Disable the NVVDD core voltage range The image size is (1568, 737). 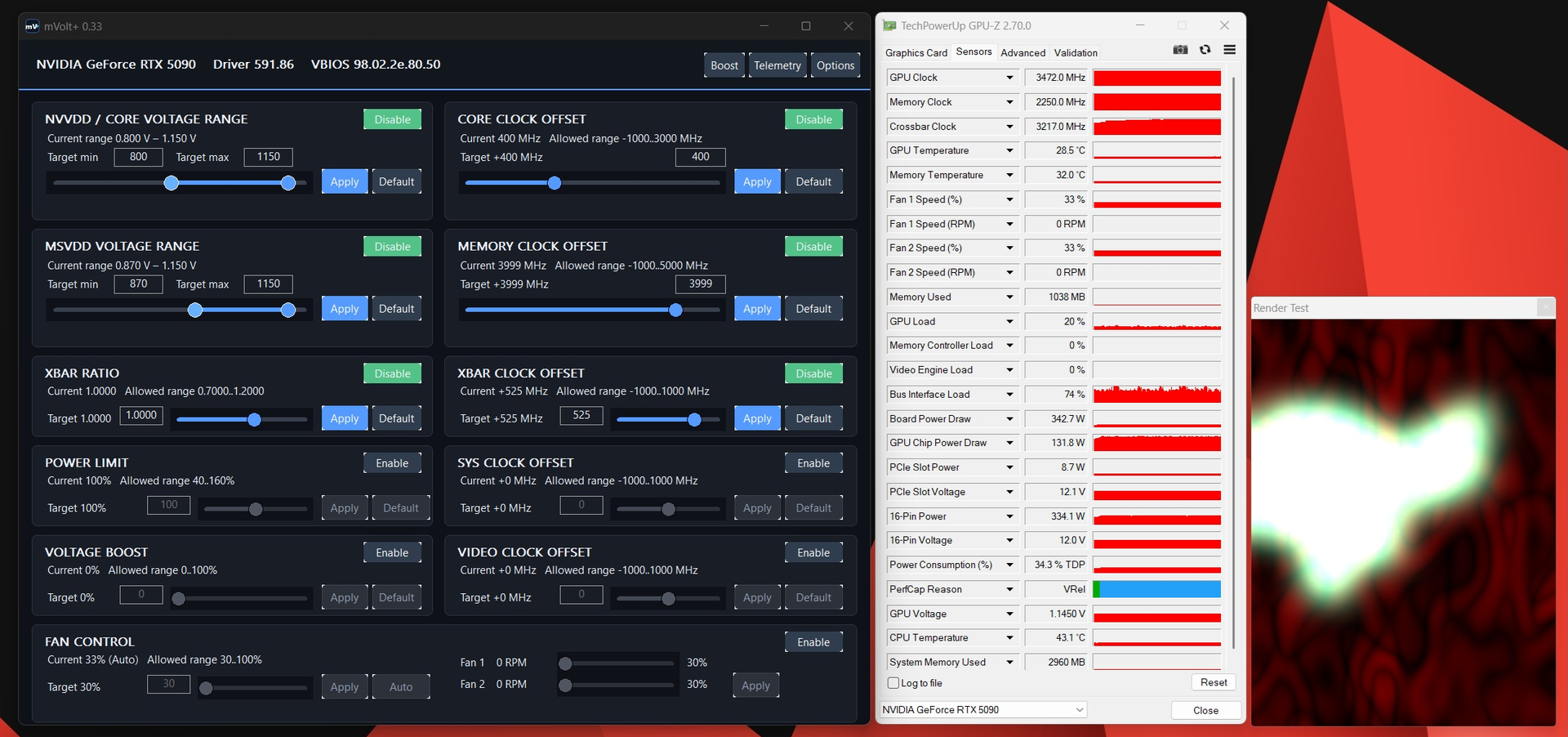click(x=393, y=119)
